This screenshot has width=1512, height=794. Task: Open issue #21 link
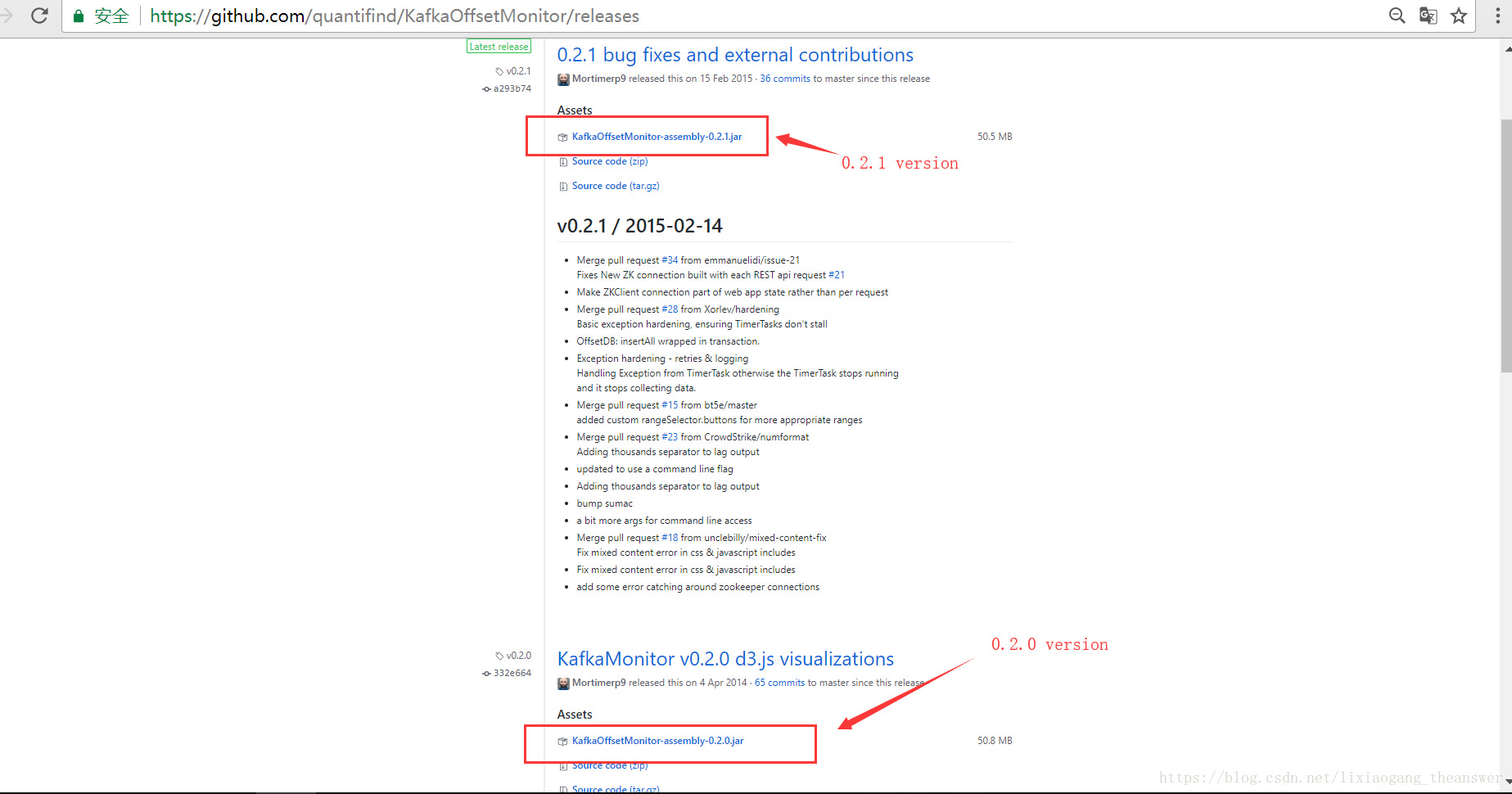[837, 275]
